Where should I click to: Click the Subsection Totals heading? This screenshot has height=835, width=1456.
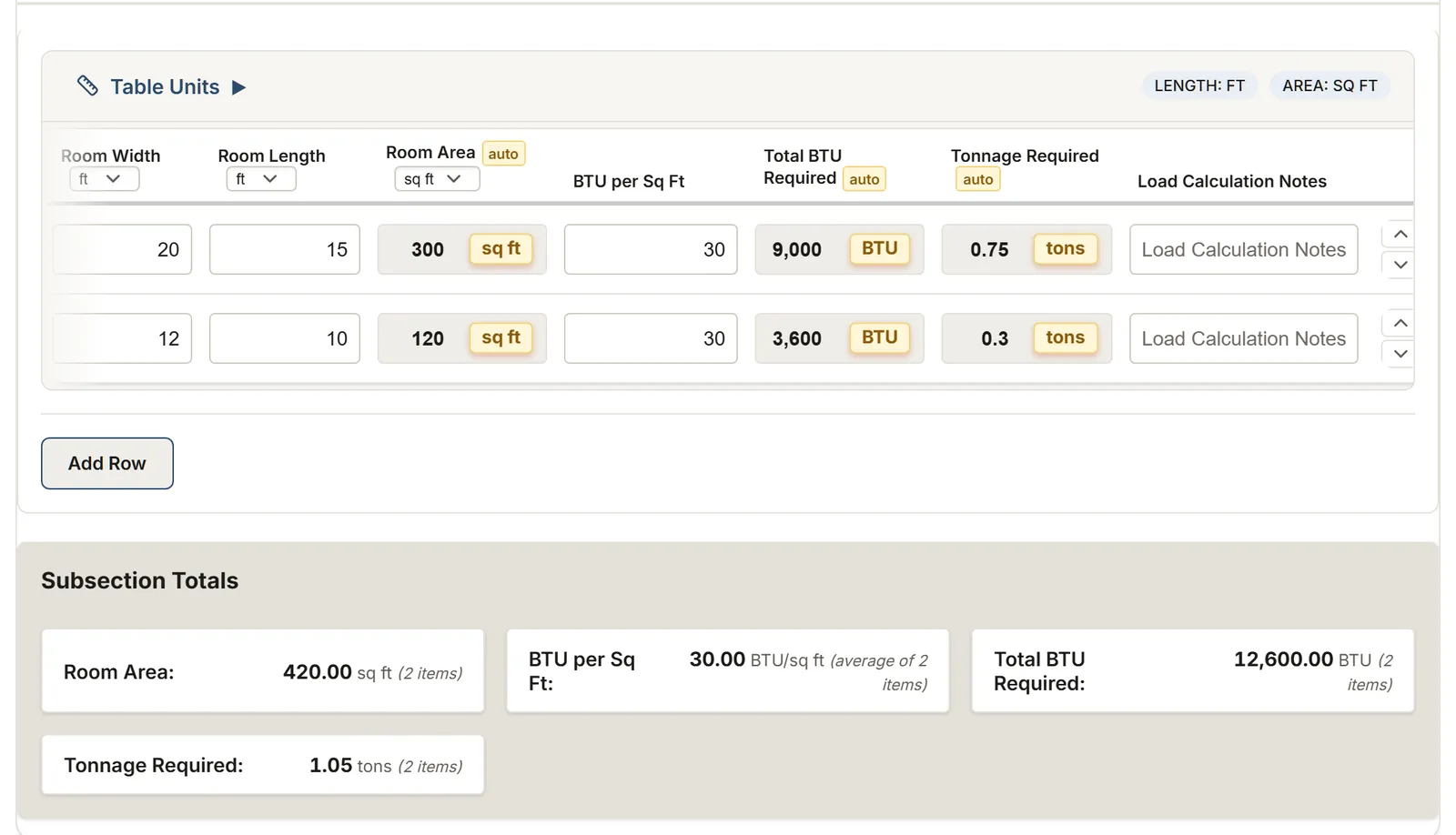140,580
